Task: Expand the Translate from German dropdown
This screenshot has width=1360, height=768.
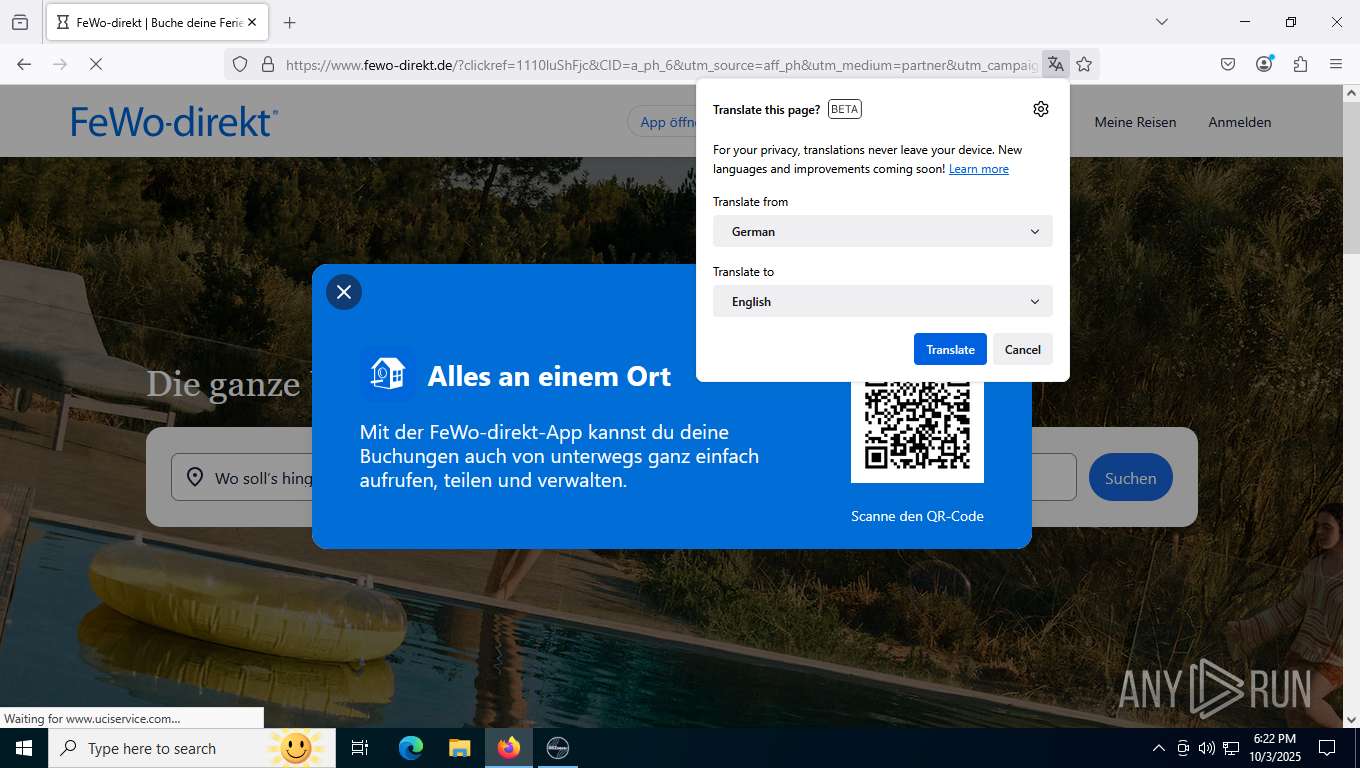Action: pyautogui.click(x=883, y=231)
